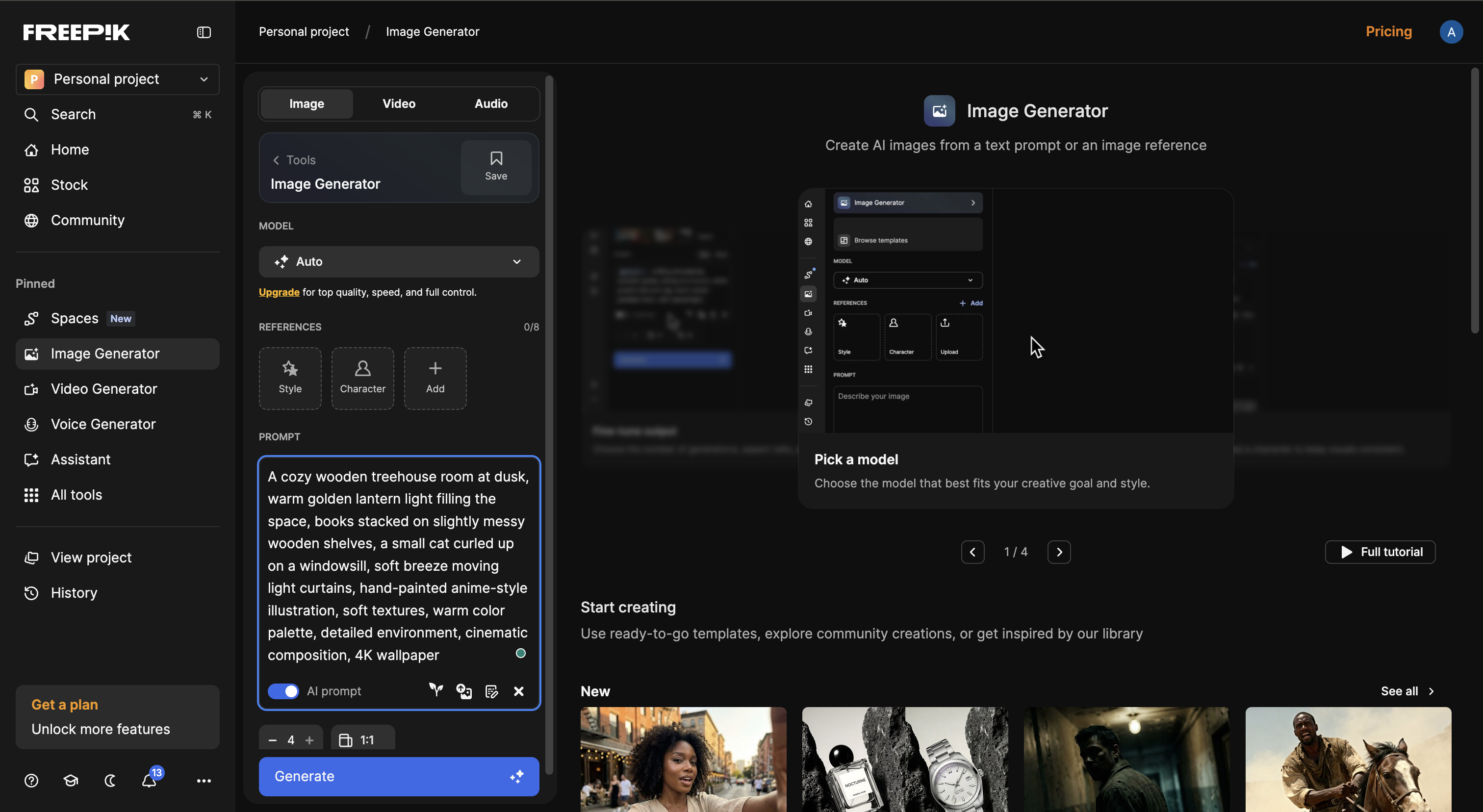Decrease image count with minus stepper
1483x812 pixels.
(x=273, y=740)
